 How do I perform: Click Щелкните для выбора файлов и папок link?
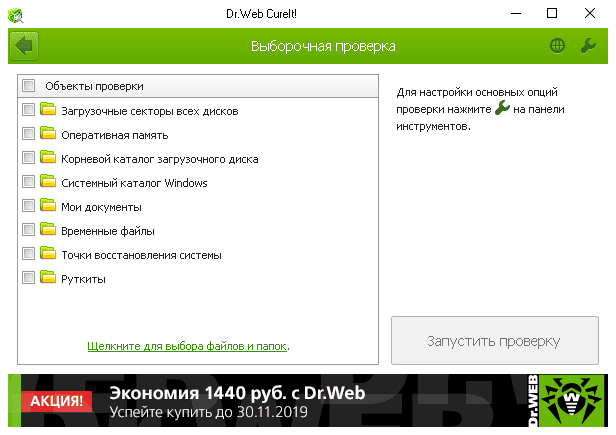pos(187,346)
